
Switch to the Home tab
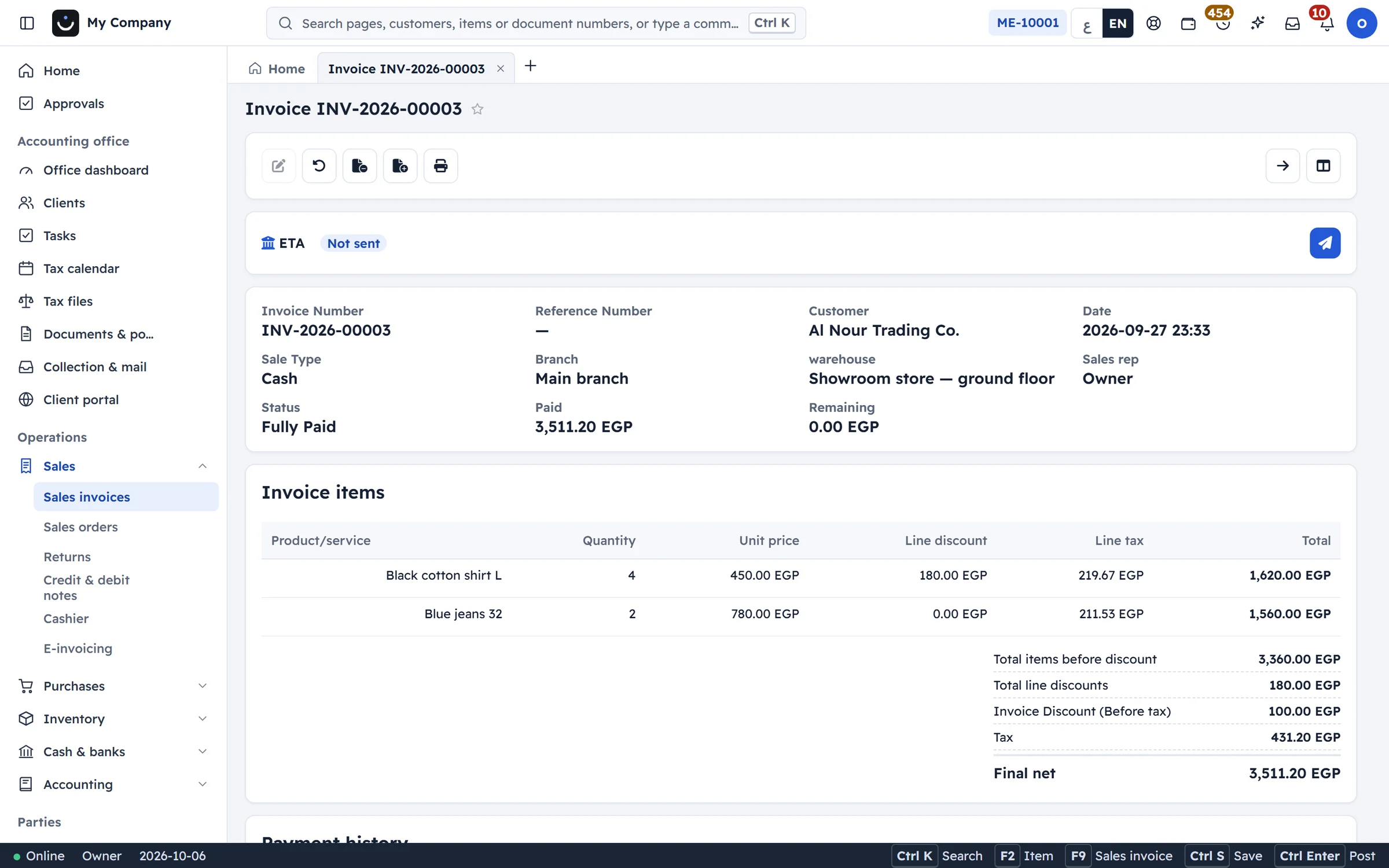click(277, 68)
